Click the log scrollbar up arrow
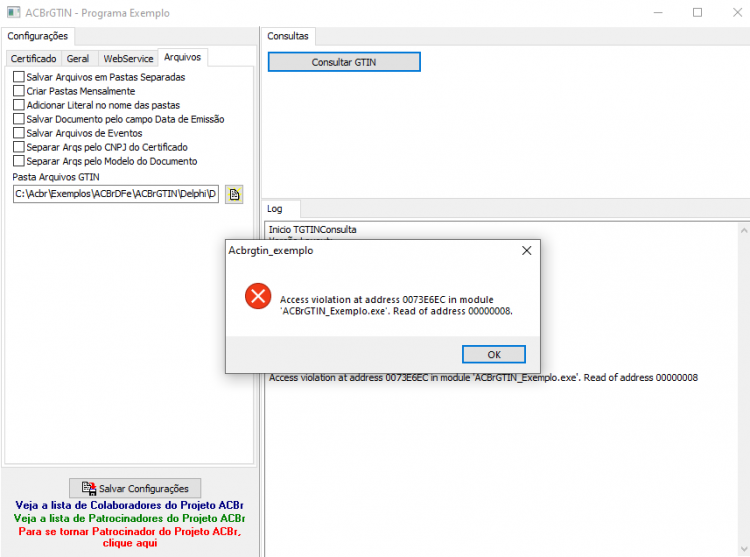The width and height of the screenshot is (750, 557). tap(744, 230)
